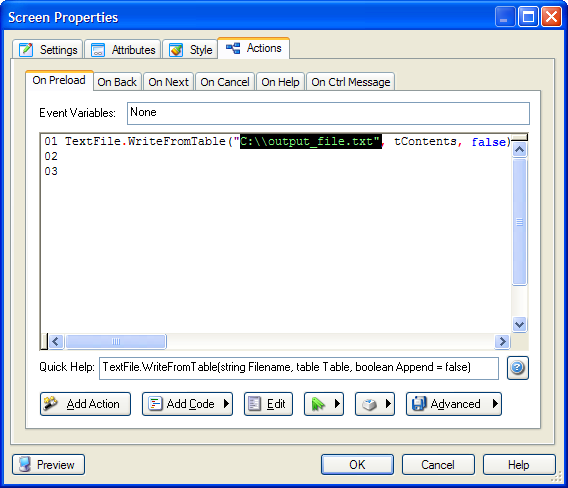
Task: Click the vertical scrollbar down arrow
Action: point(520,324)
